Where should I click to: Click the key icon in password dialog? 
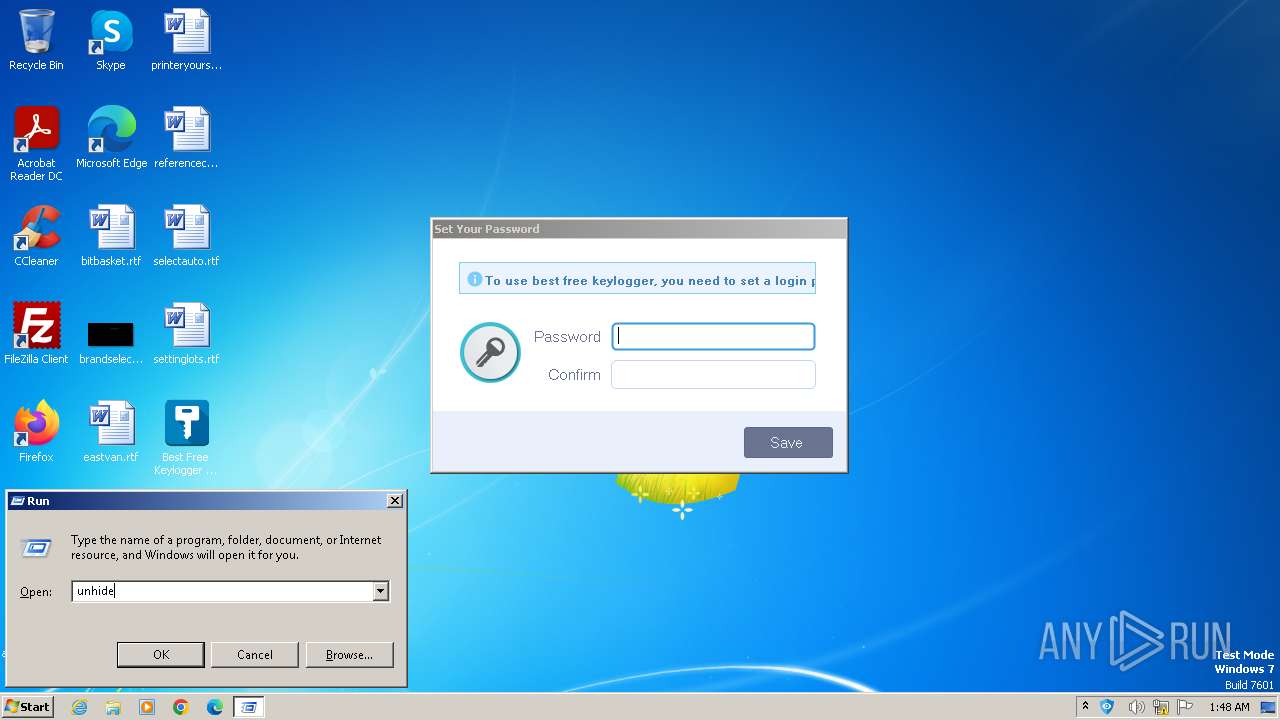[x=490, y=352]
